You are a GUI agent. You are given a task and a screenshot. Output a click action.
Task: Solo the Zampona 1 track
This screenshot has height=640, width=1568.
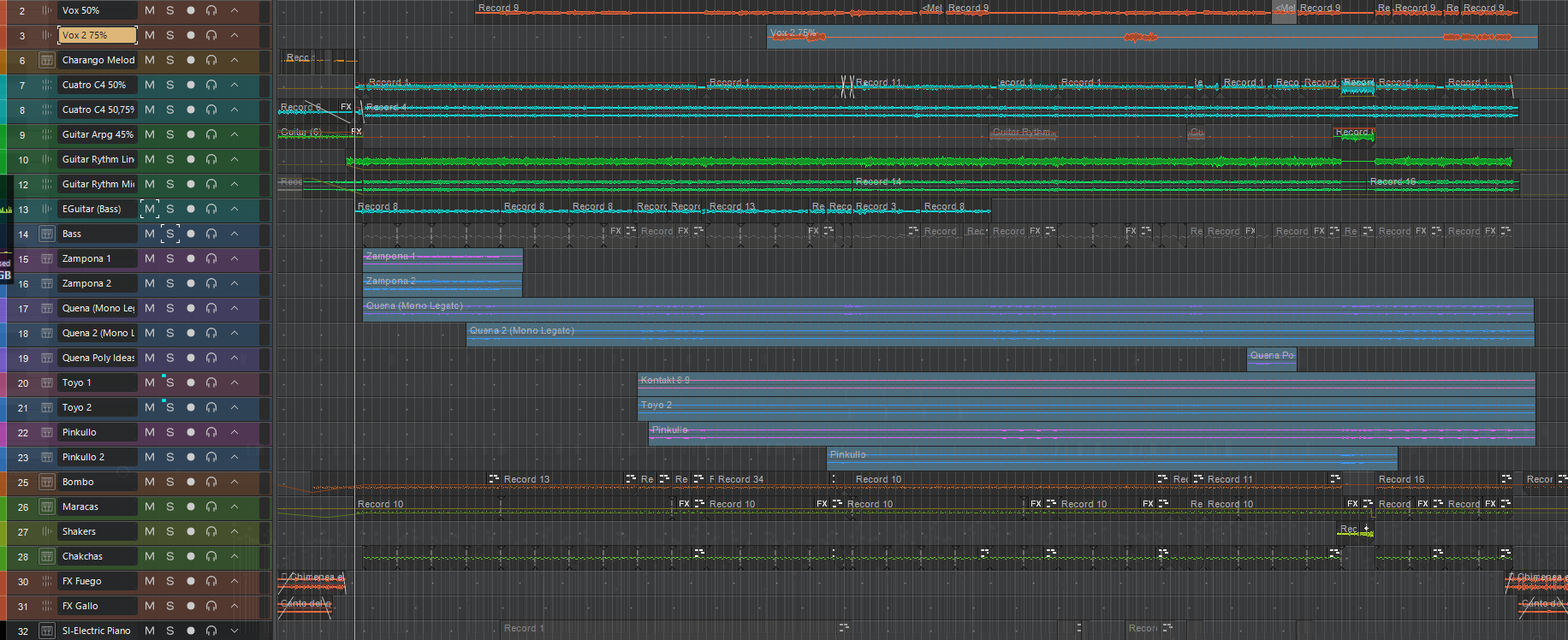170,258
